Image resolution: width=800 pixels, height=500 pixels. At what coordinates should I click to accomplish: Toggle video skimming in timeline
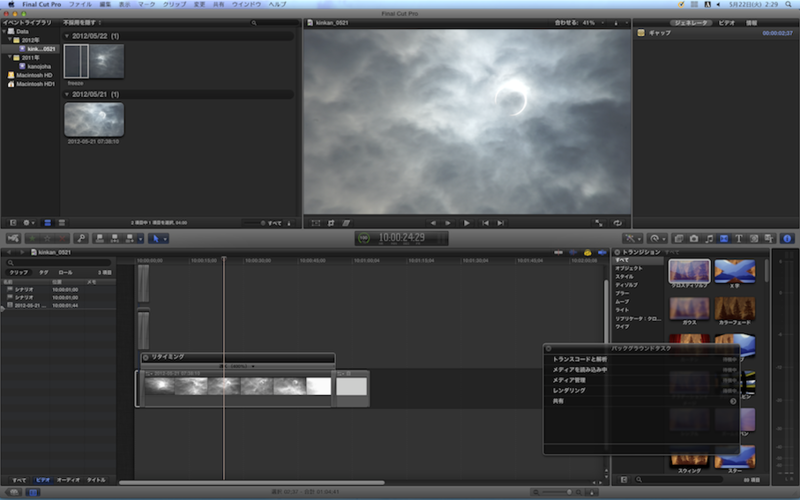pos(559,252)
